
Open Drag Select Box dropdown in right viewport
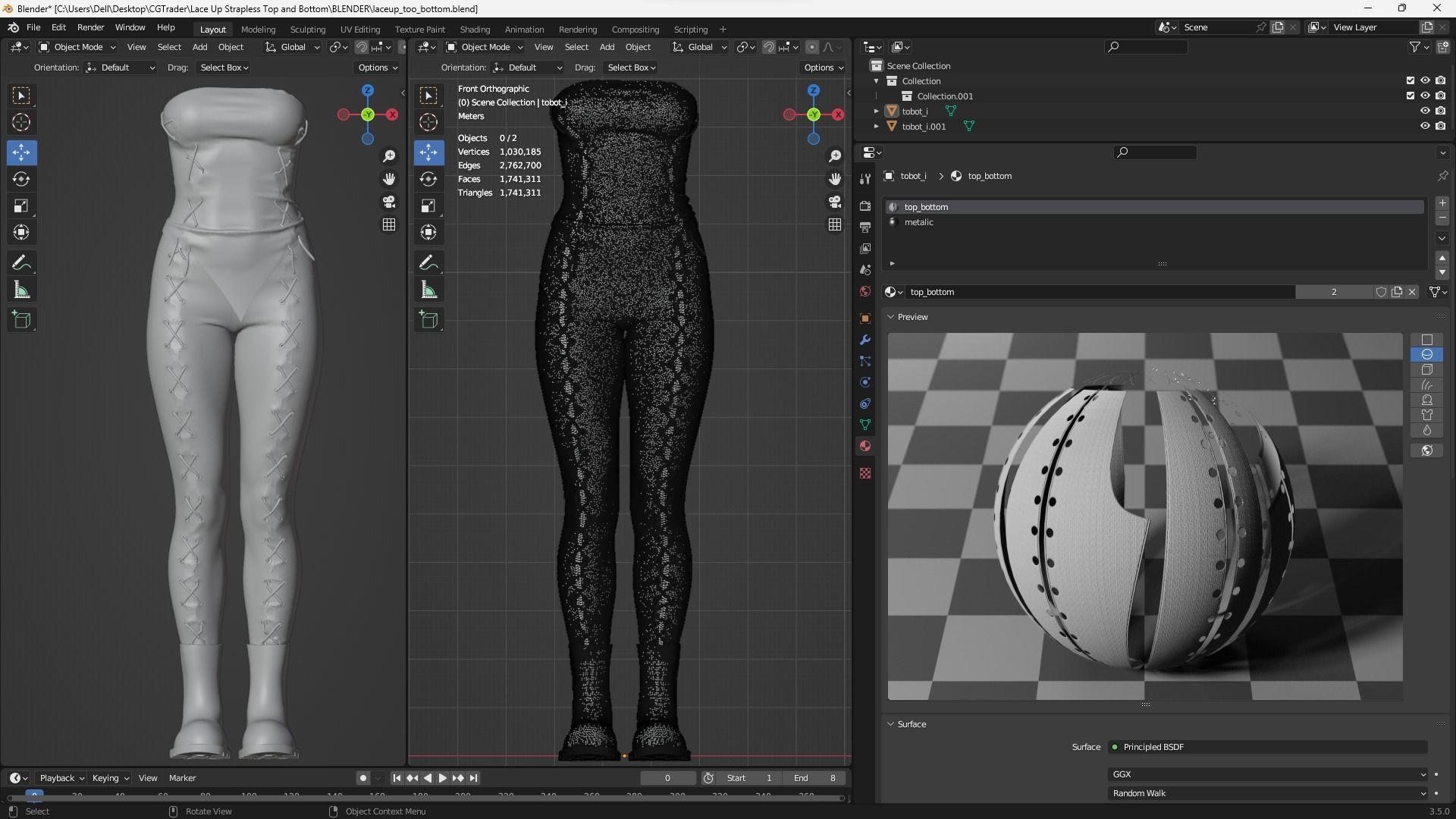[631, 67]
